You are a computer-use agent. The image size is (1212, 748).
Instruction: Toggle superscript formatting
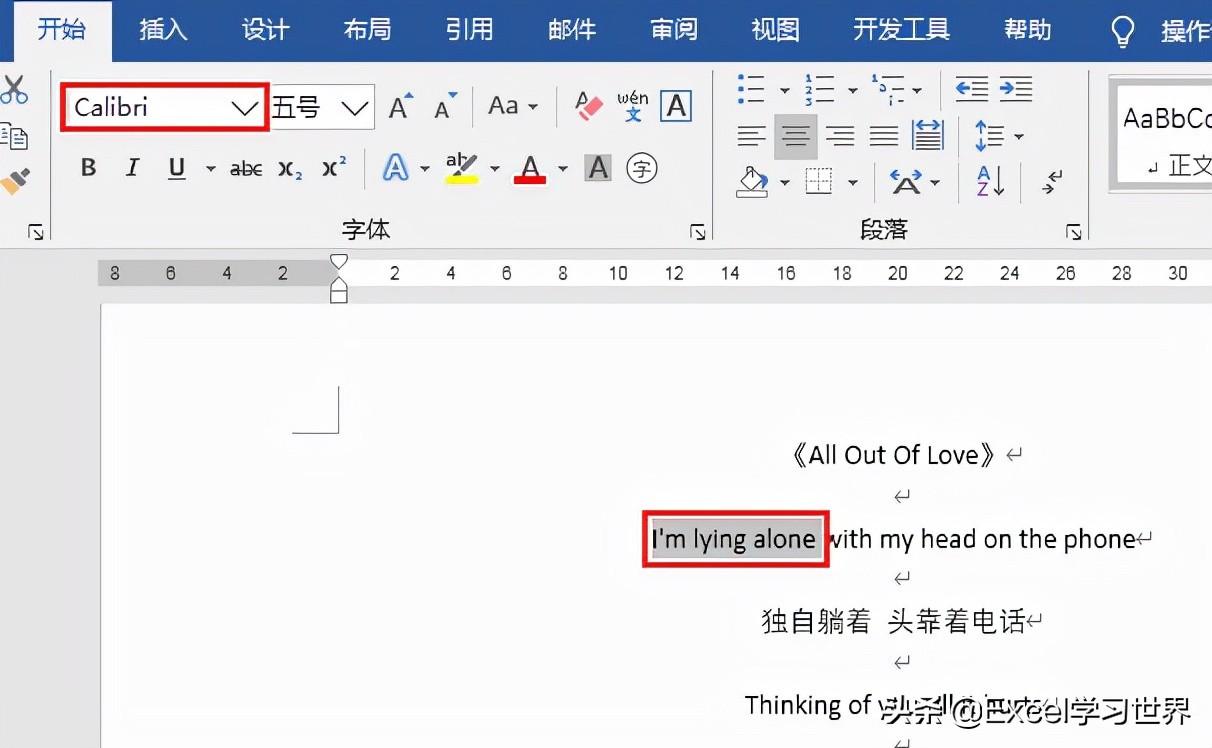pyautogui.click(x=335, y=167)
